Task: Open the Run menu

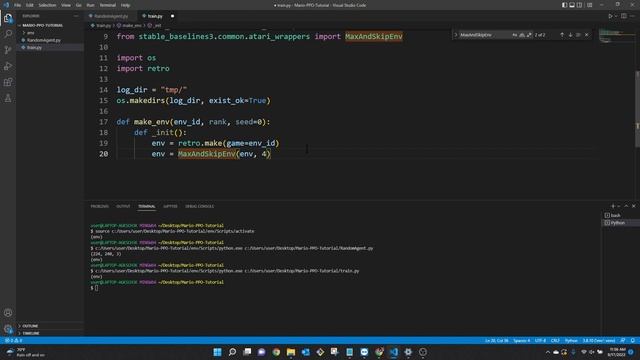Action: point(91,5)
